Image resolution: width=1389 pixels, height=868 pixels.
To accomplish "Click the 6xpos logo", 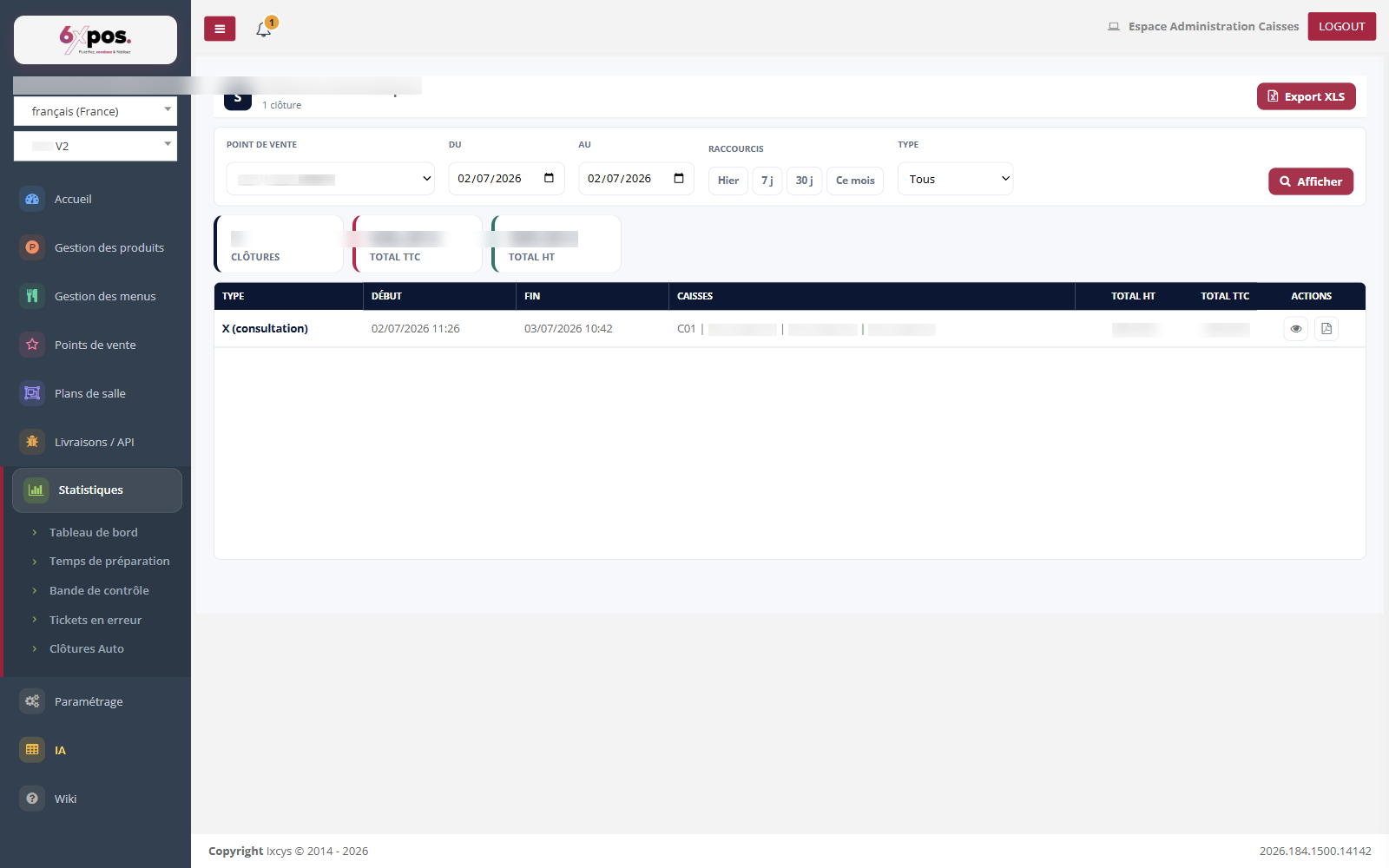I will click(x=95, y=39).
